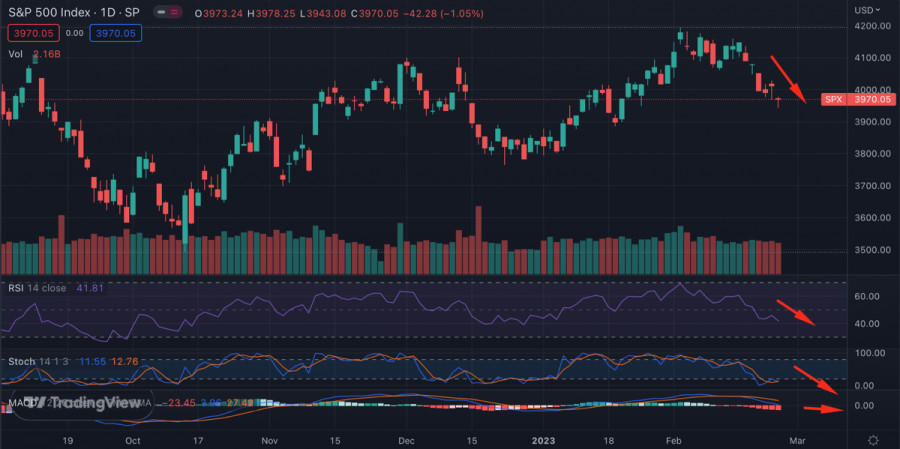Click the Dec label on the time axis
900x449 pixels.
pyautogui.click(x=406, y=440)
